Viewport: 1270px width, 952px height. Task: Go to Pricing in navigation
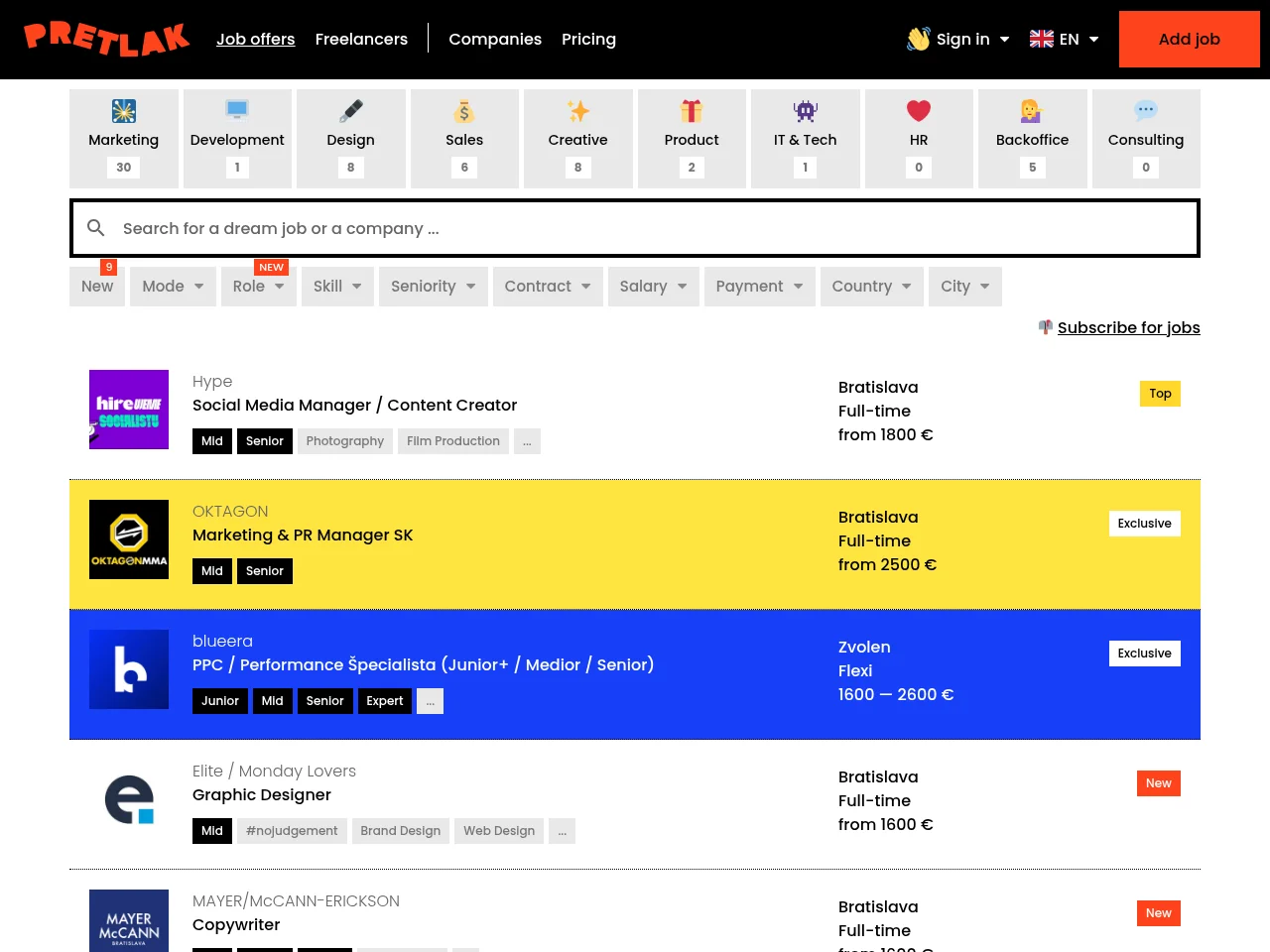(588, 39)
